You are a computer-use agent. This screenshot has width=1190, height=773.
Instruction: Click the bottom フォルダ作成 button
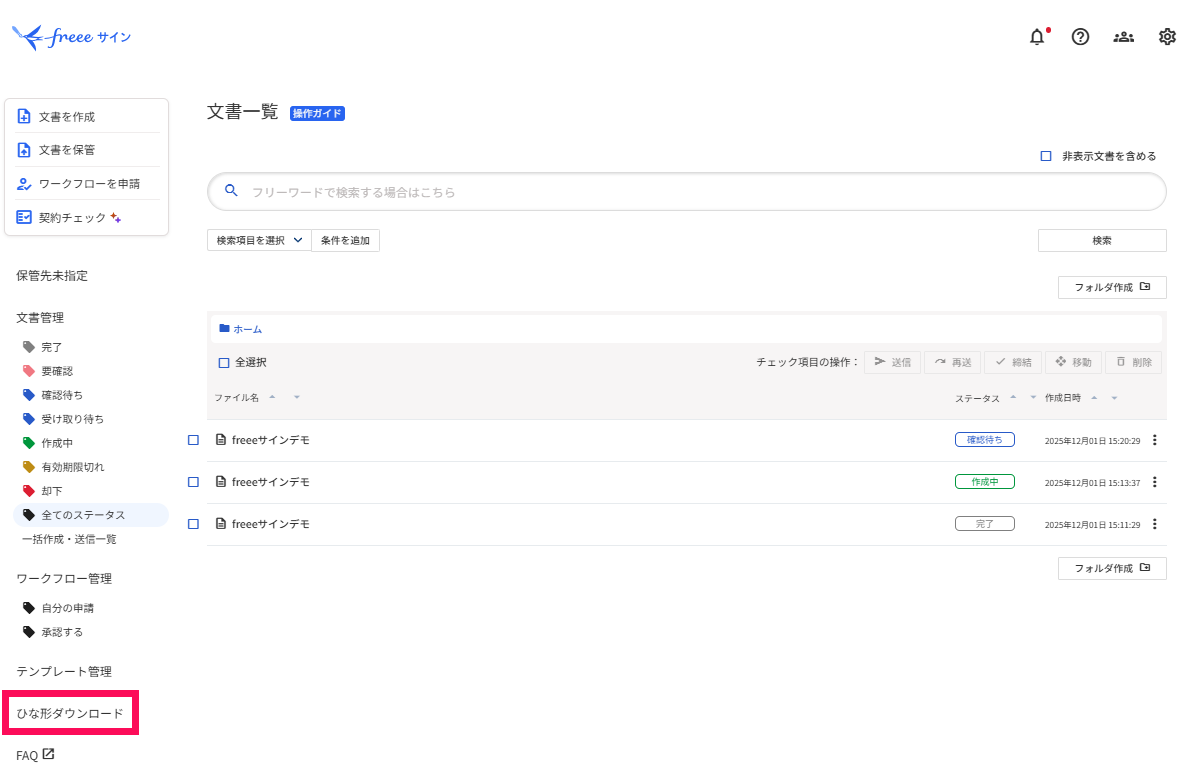point(1112,568)
